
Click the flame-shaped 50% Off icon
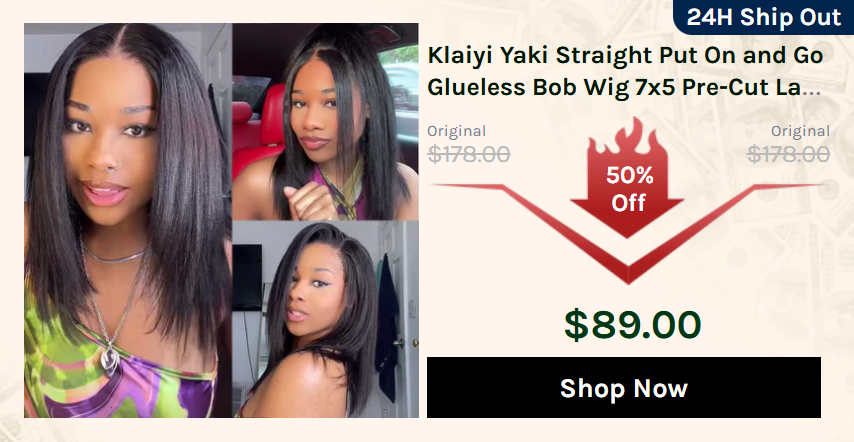tap(627, 177)
